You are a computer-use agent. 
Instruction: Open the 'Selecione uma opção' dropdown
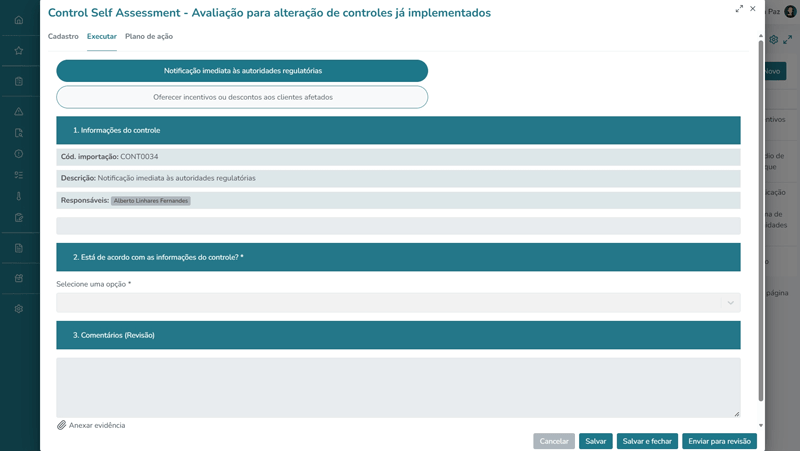tap(398, 303)
